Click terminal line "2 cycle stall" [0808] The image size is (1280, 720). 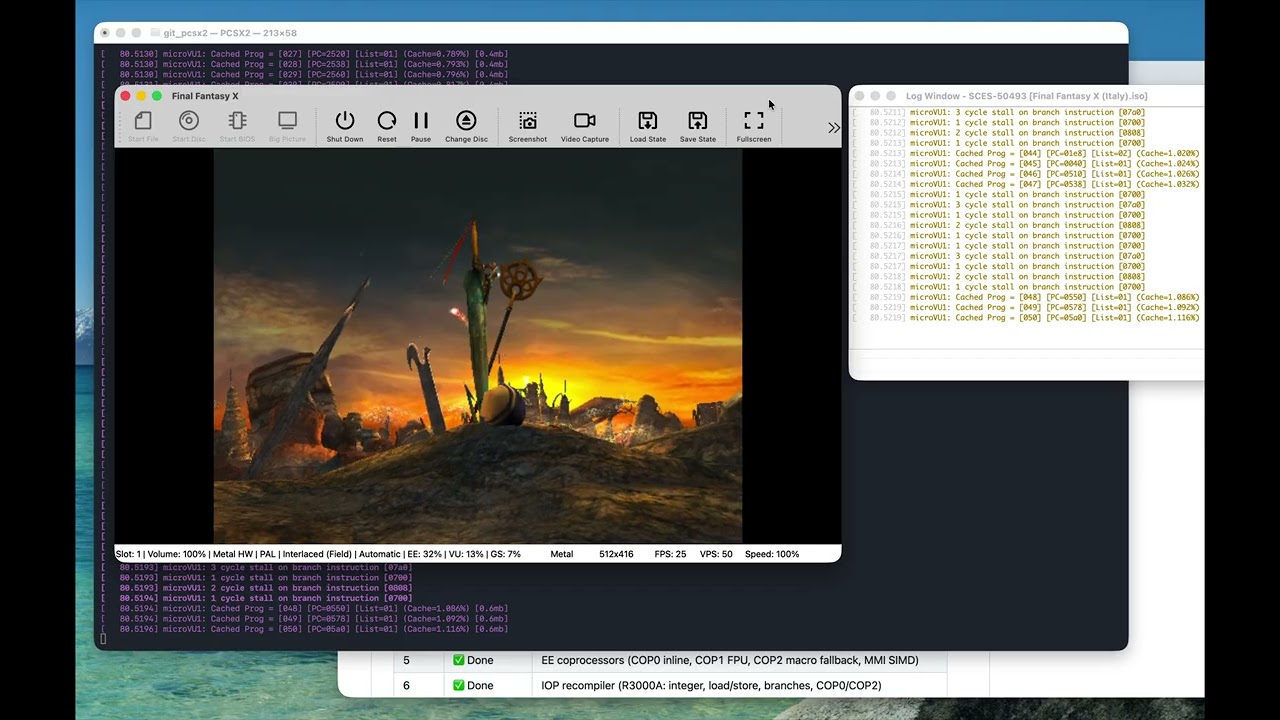(x=257, y=588)
